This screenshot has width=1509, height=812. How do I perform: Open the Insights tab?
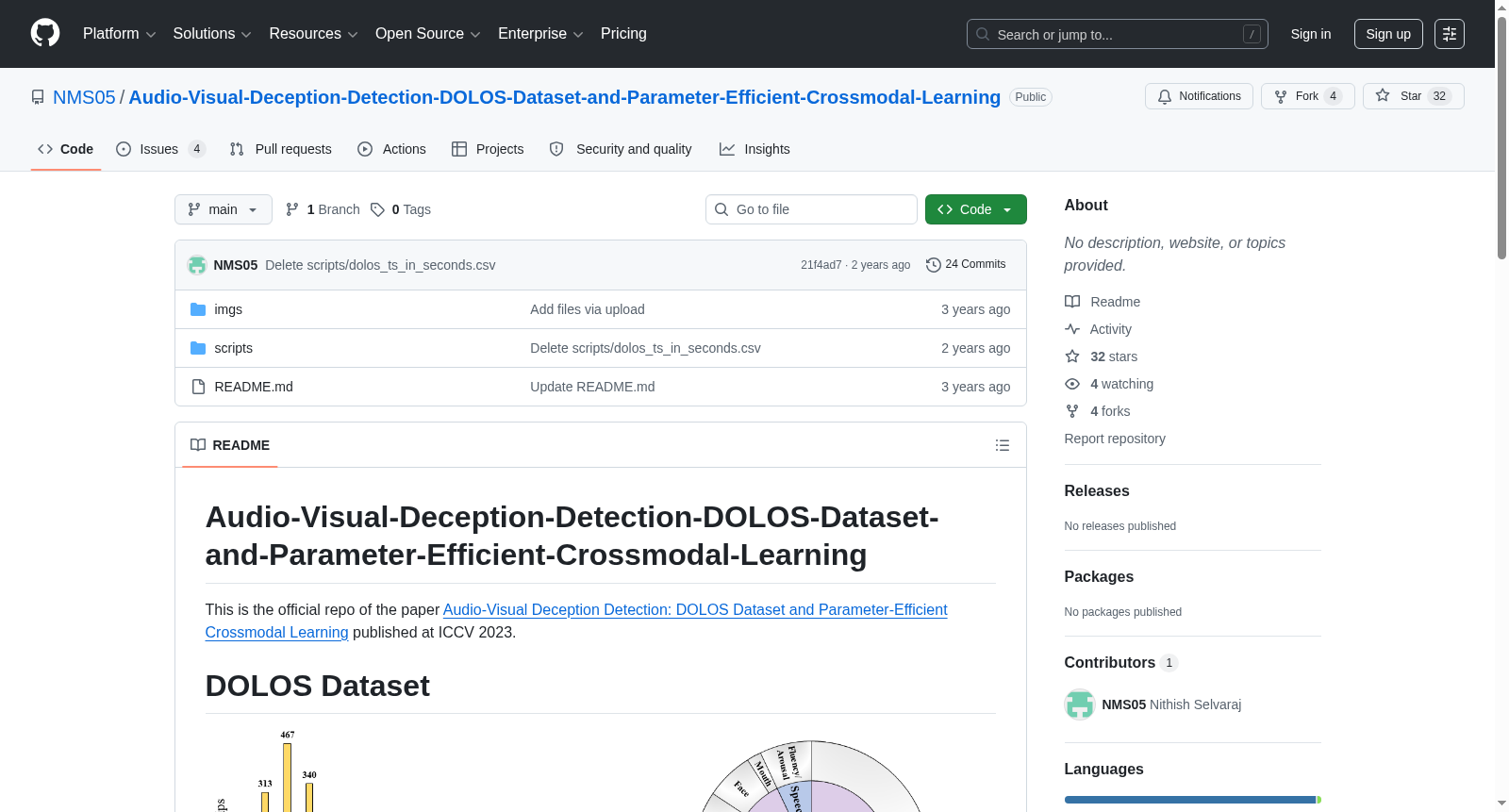pyautogui.click(x=754, y=149)
